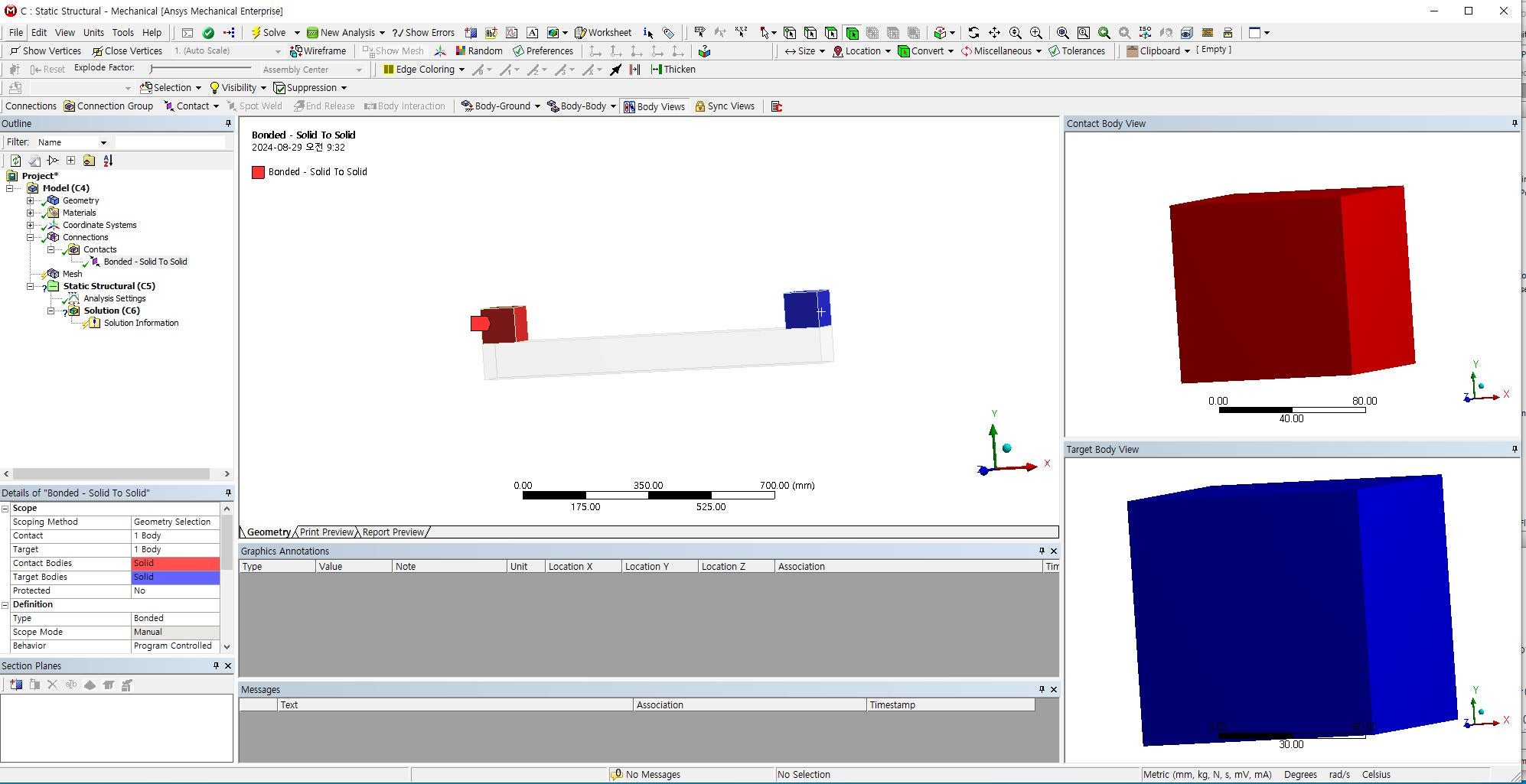Toggle Wireframe display mode
Image resolution: width=1526 pixels, height=784 pixels.
318,51
